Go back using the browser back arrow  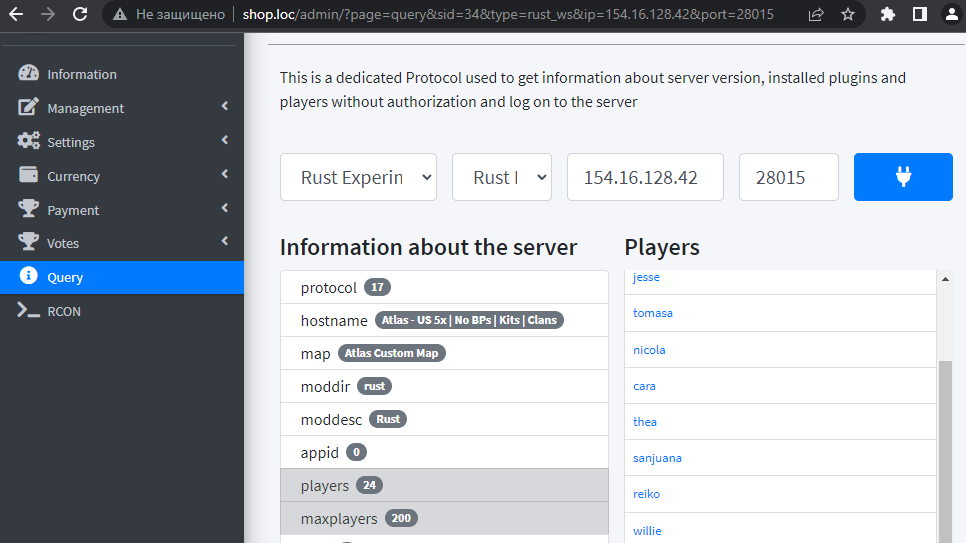click(x=16, y=14)
